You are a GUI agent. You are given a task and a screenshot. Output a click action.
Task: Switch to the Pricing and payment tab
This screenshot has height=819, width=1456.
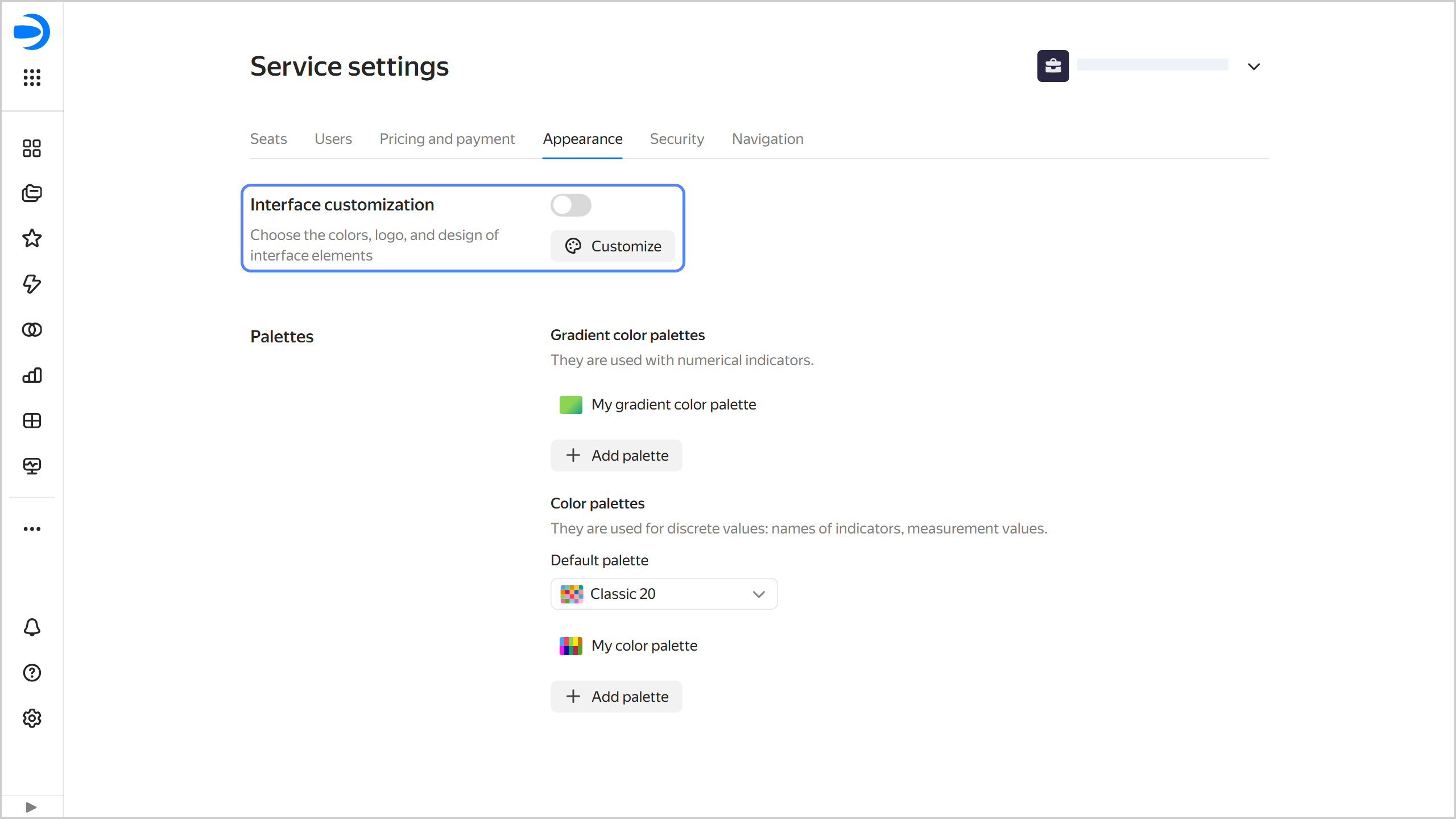[x=447, y=139]
